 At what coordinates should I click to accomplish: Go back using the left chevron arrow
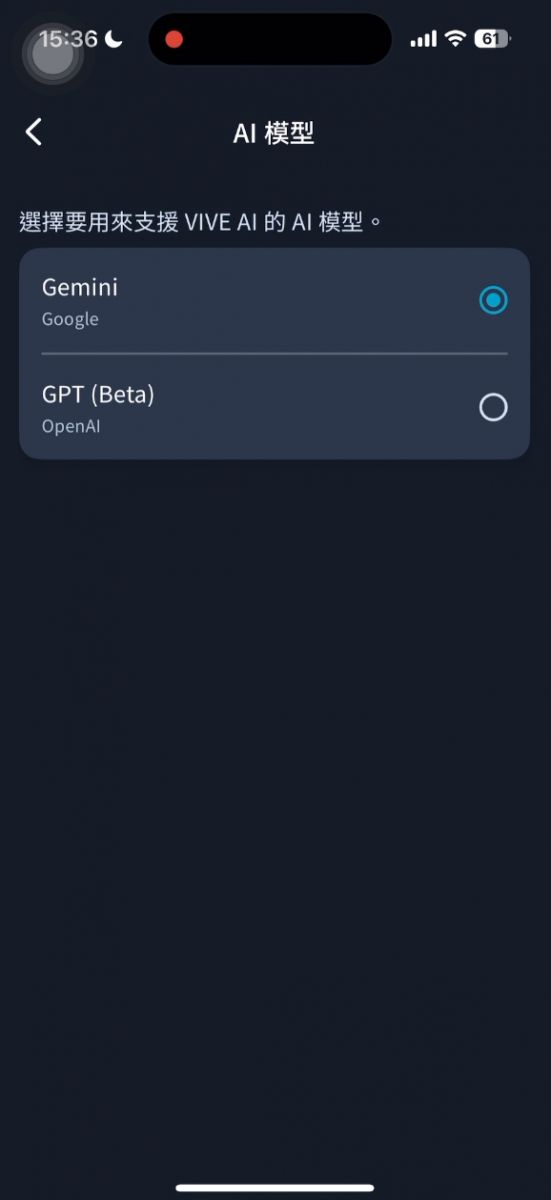point(34,132)
